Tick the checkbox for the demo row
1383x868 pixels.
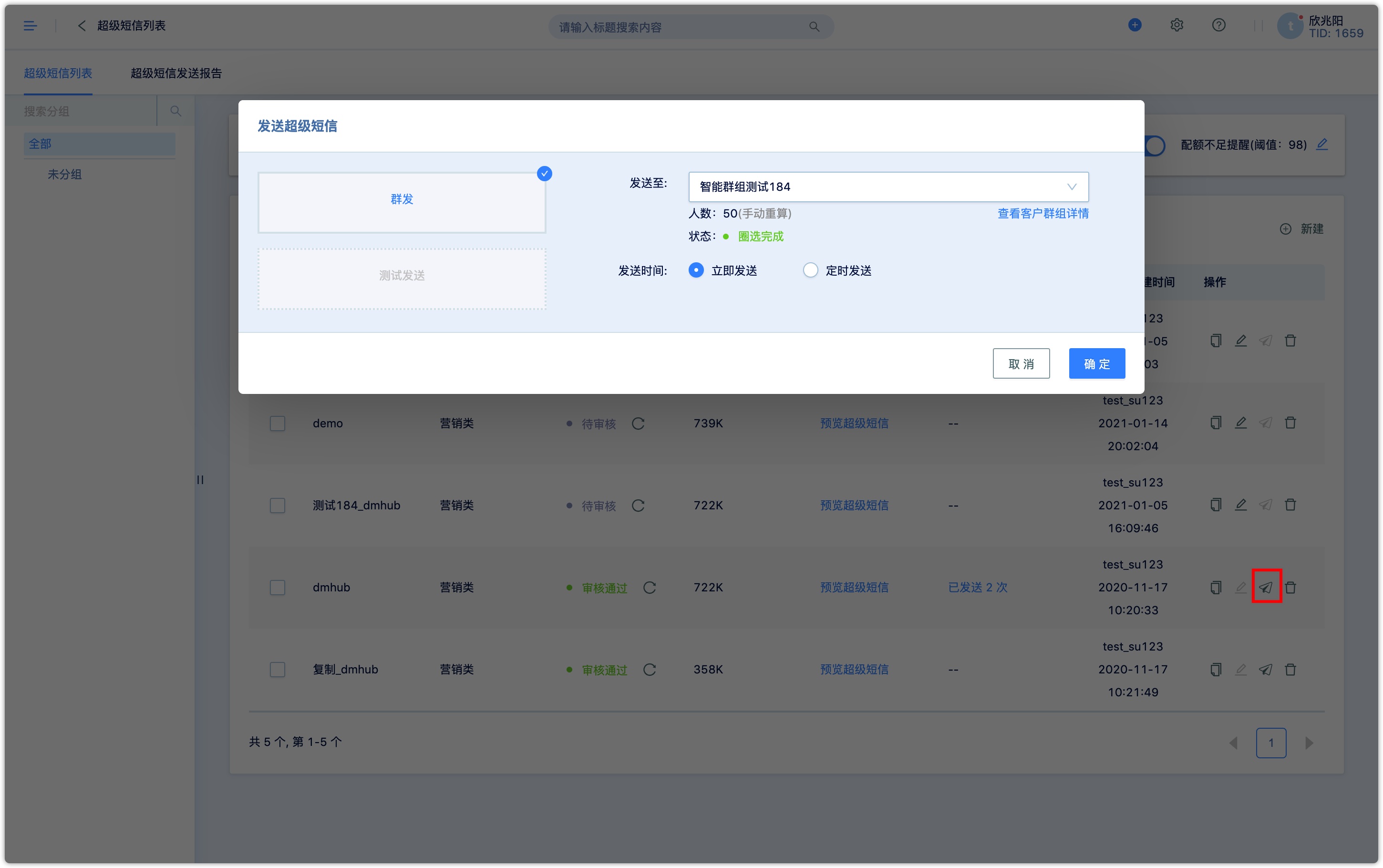(x=278, y=424)
